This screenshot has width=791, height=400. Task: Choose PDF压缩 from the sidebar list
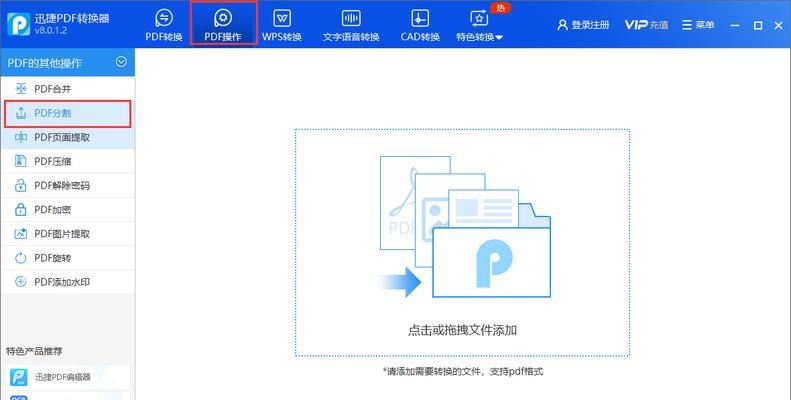[68, 161]
